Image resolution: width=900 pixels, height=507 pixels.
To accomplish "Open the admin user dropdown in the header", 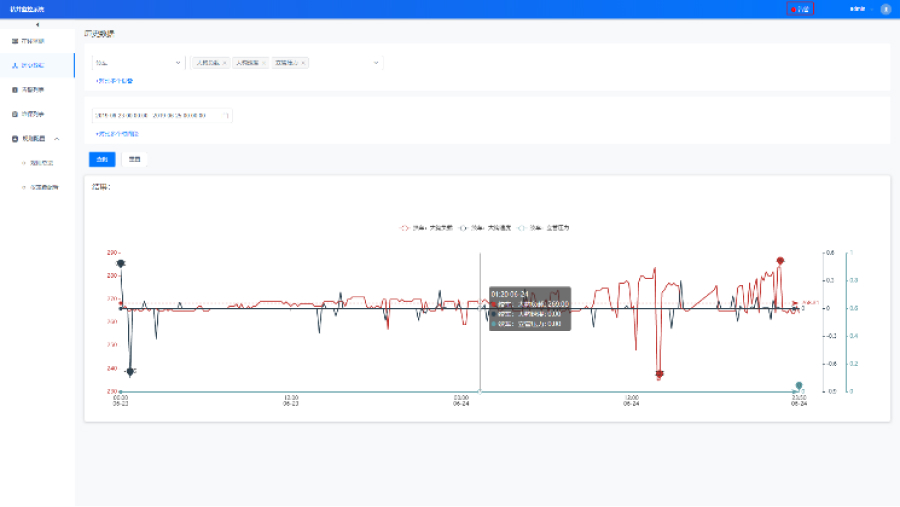I will [x=860, y=9].
